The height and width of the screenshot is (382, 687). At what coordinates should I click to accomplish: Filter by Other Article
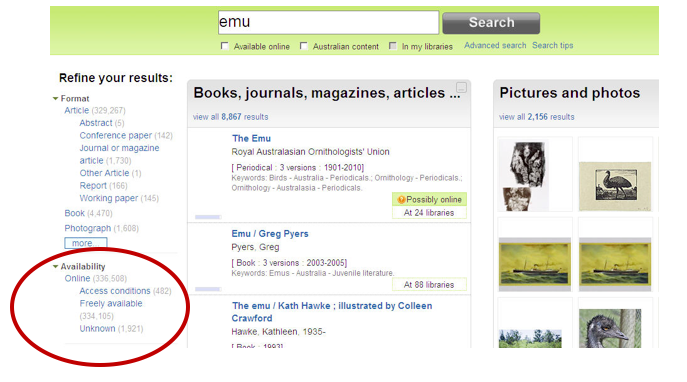click(x=104, y=173)
